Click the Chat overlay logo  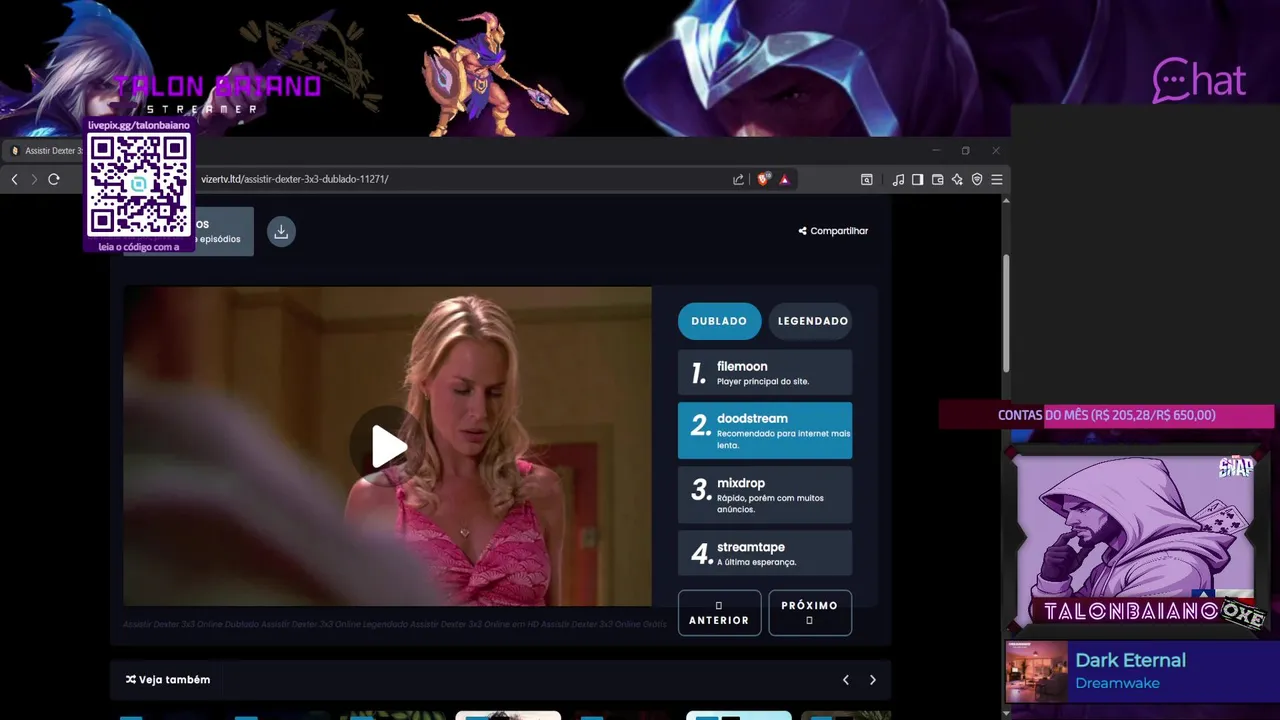[1199, 80]
